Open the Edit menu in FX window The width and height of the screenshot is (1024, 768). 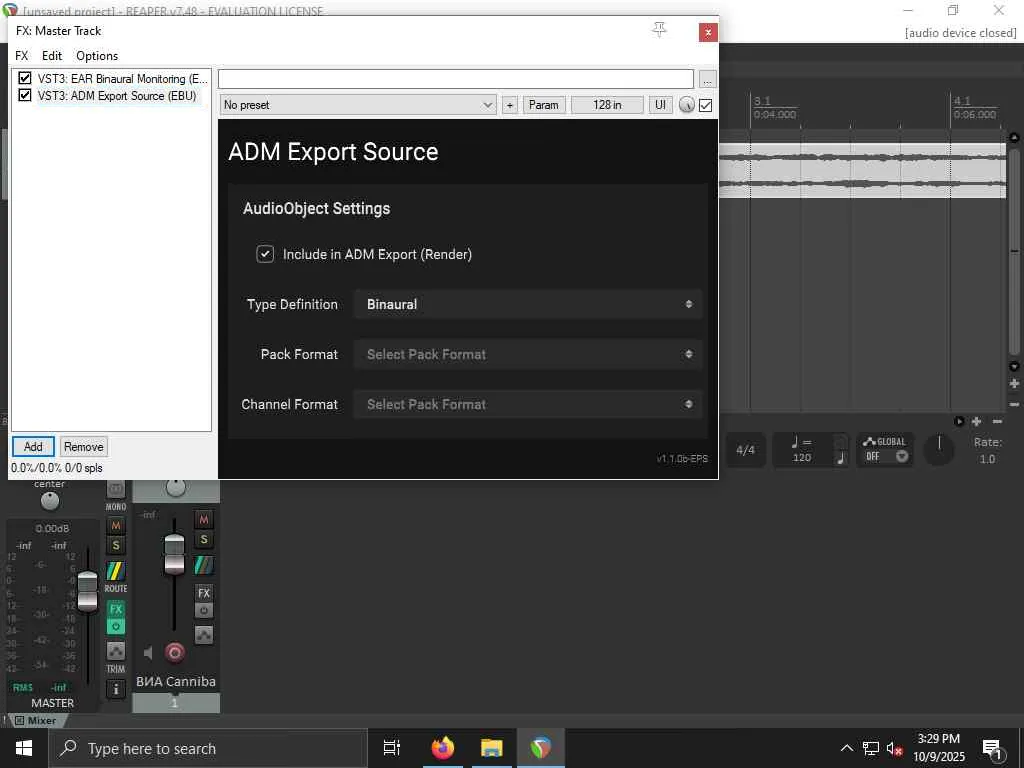52,56
